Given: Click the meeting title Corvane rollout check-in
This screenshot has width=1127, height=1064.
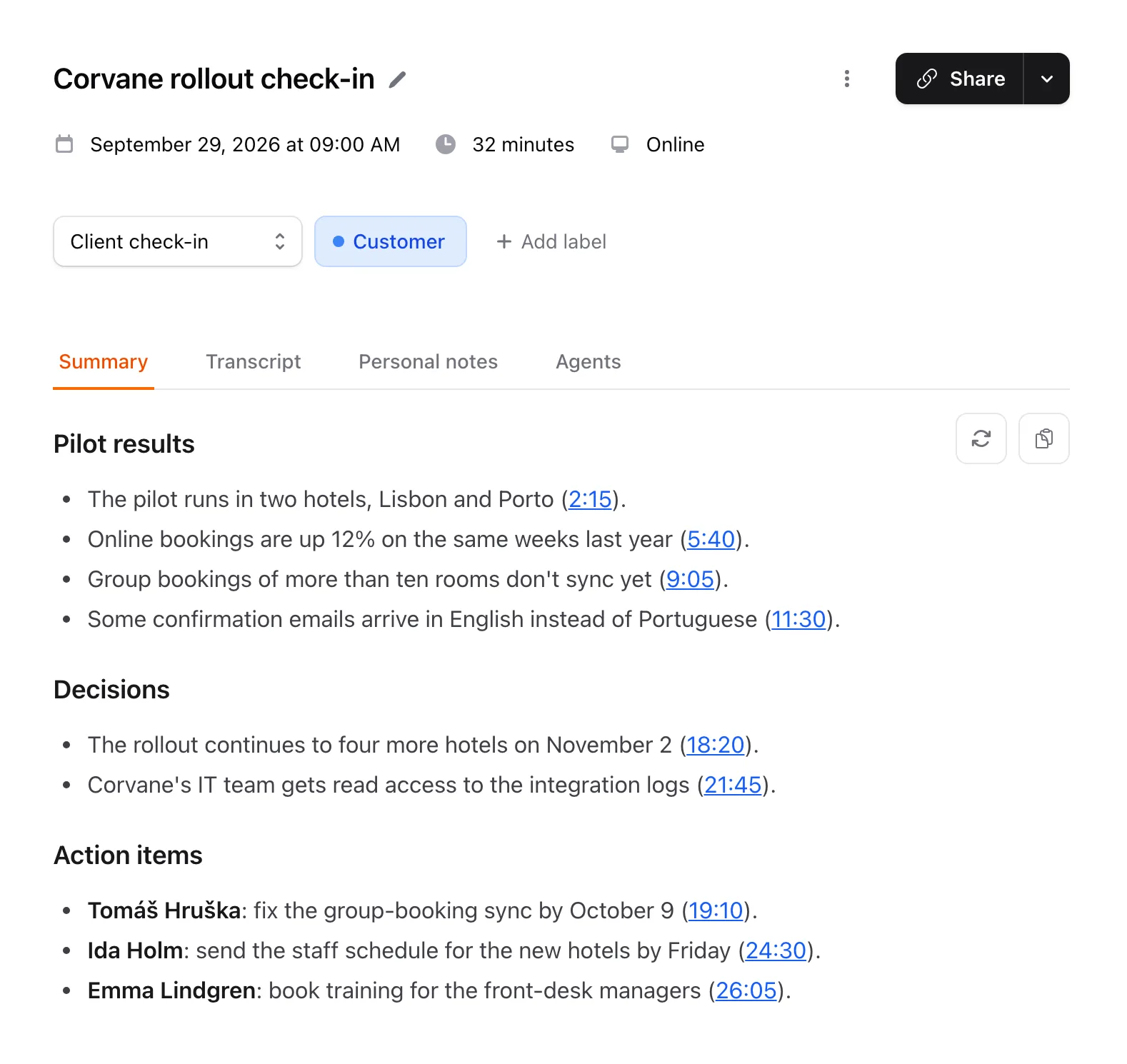Looking at the screenshot, I should pos(214,79).
